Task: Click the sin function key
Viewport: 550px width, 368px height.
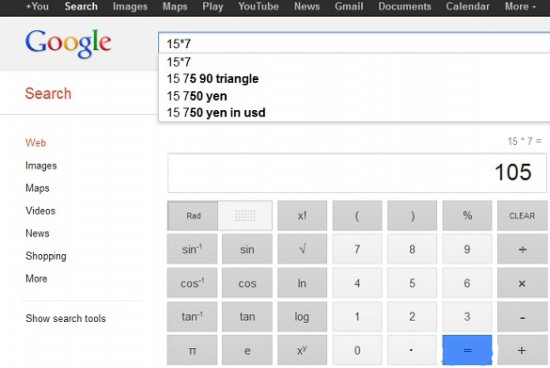Action: click(x=247, y=249)
